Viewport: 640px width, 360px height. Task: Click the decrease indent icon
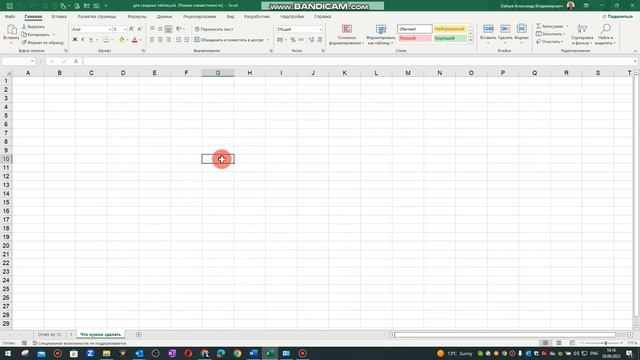point(178,40)
